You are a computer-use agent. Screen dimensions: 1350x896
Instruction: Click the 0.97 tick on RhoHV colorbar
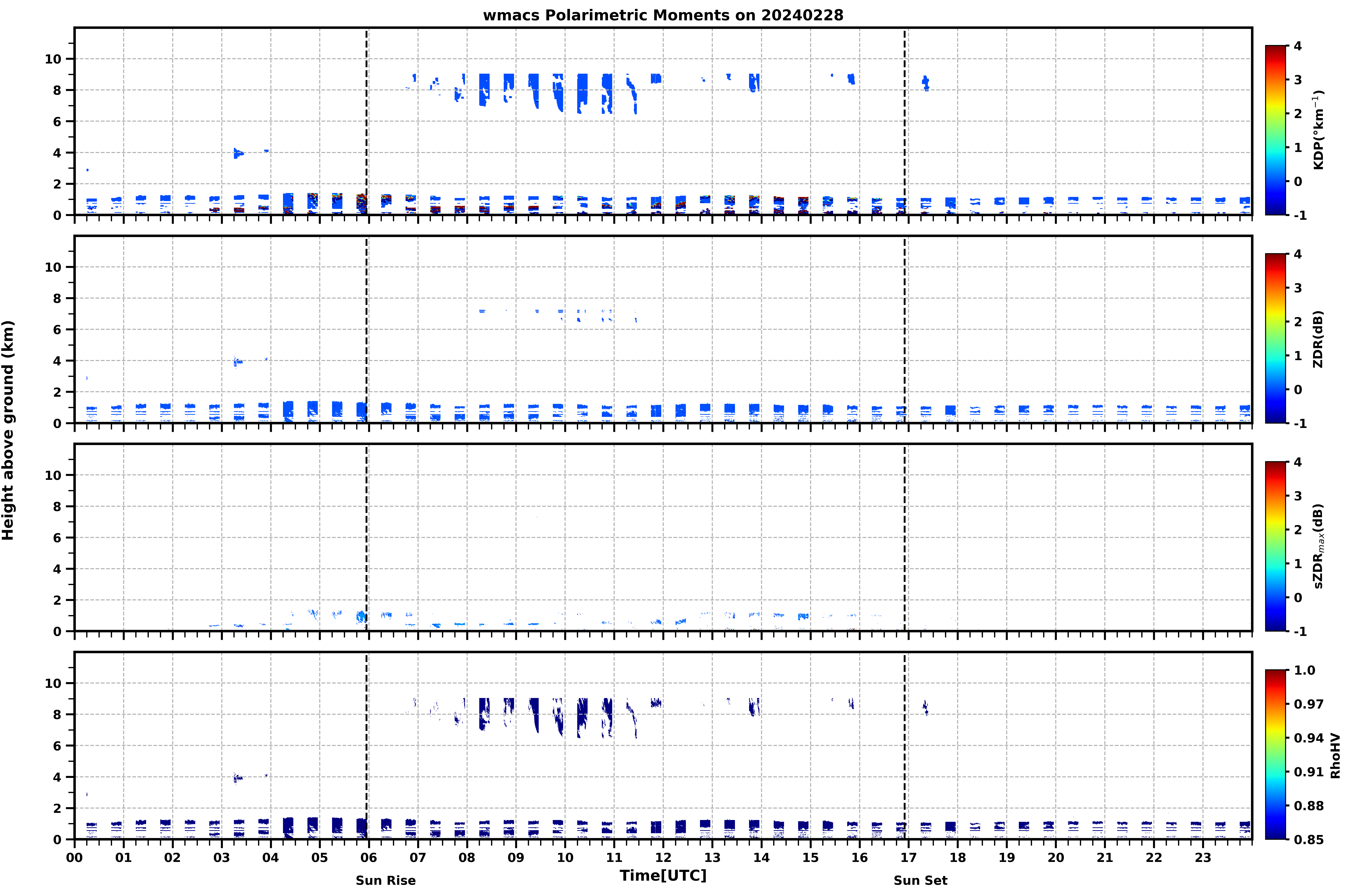coord(1308,704)
